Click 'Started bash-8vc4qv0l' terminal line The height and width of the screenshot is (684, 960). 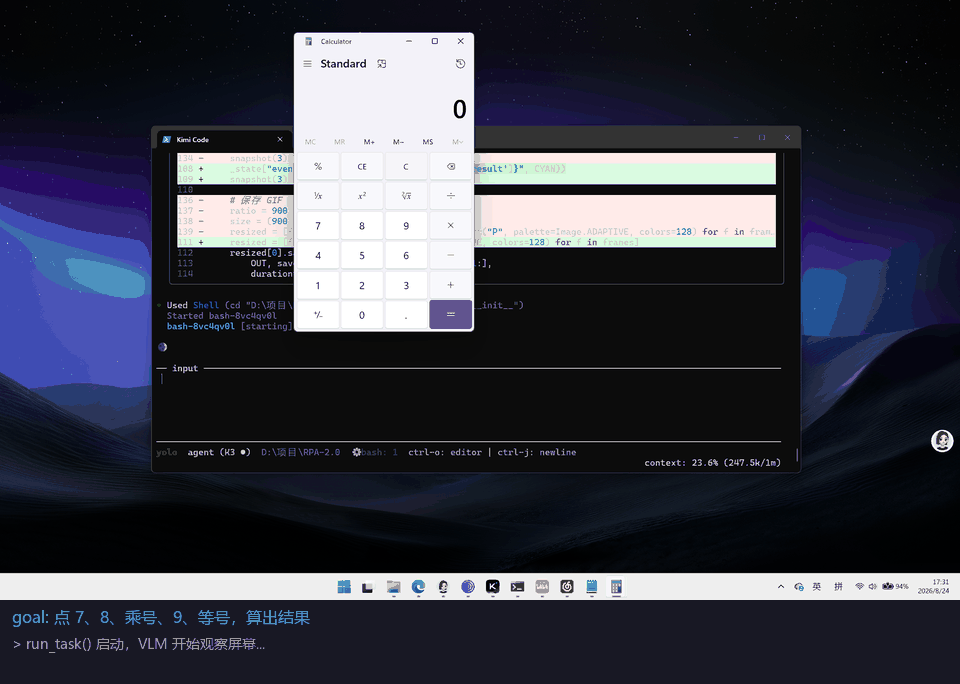[x=222, y=316]
